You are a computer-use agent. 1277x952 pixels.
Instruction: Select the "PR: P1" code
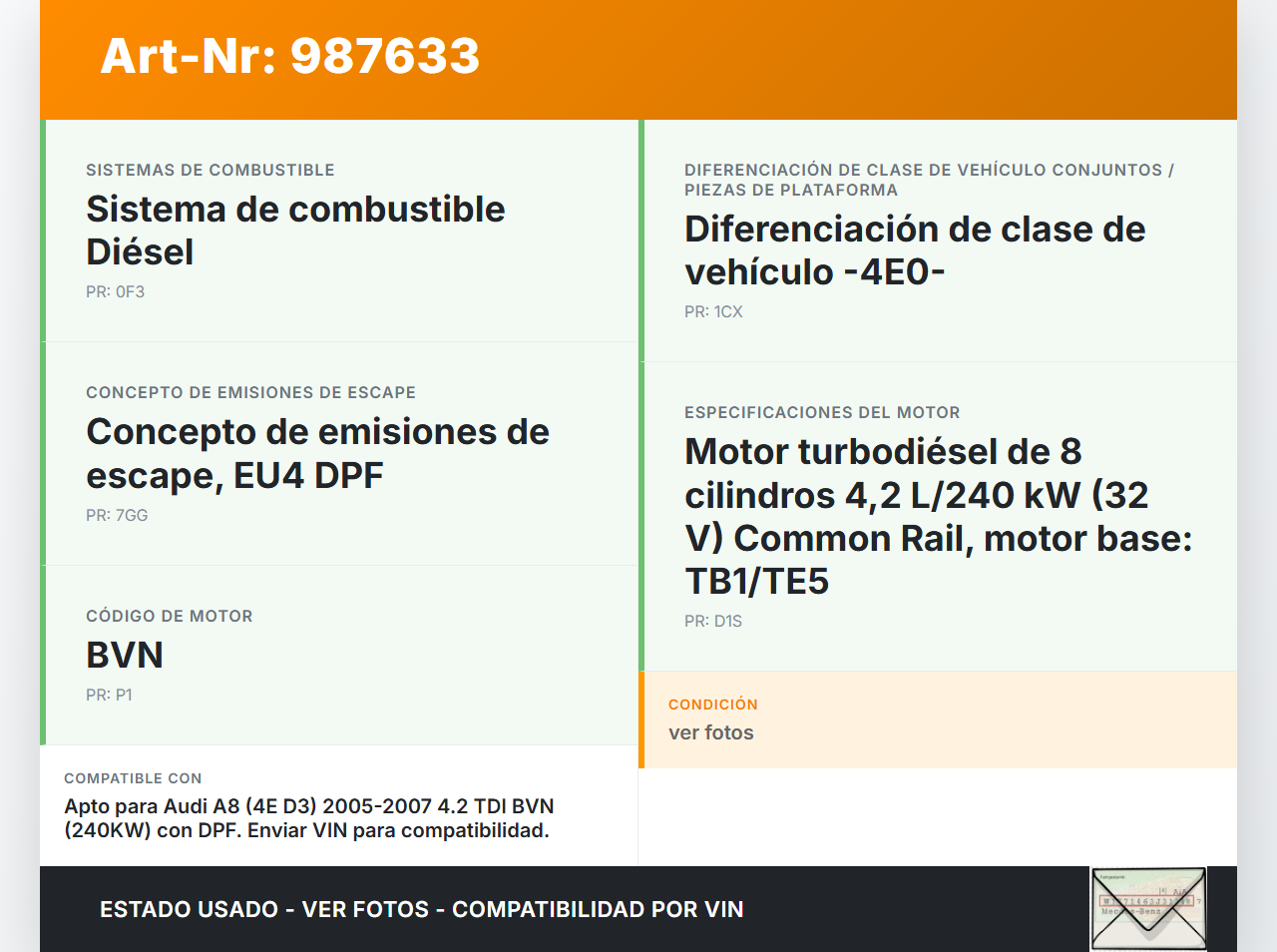pyautogui.click(x=109, y=695)
